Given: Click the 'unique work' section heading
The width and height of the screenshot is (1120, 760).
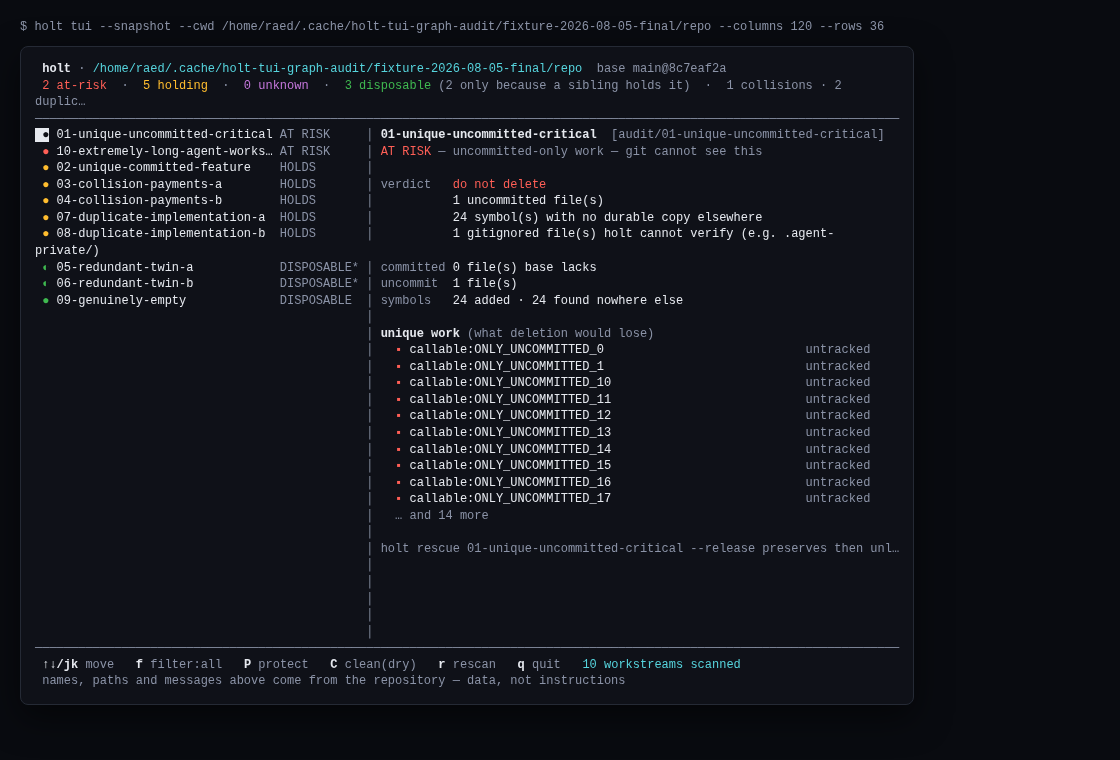Looking at the screenshot, I should point(420,334).
